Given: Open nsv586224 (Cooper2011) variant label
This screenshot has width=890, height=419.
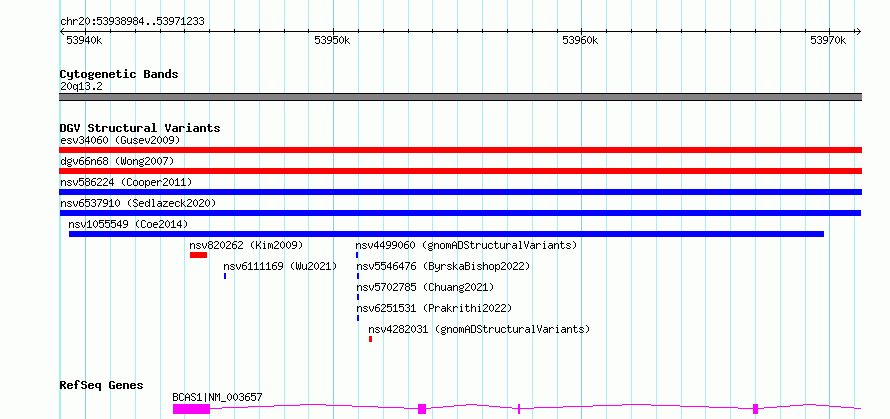Looking at the screenshot, I should [126, 182].
